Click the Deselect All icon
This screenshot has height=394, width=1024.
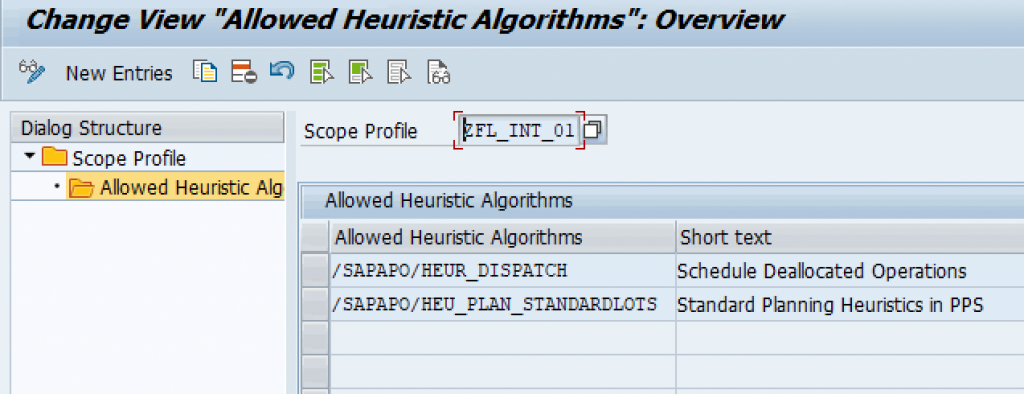[399, 72]
